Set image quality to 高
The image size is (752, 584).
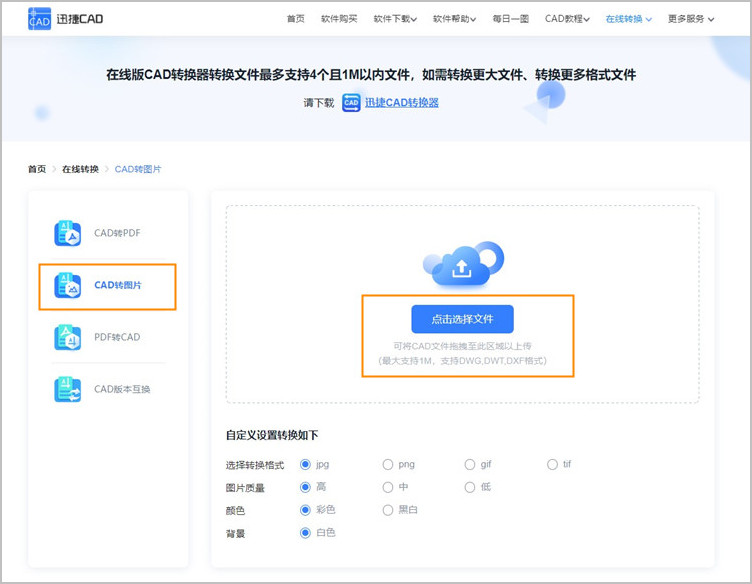coord(306,487)
